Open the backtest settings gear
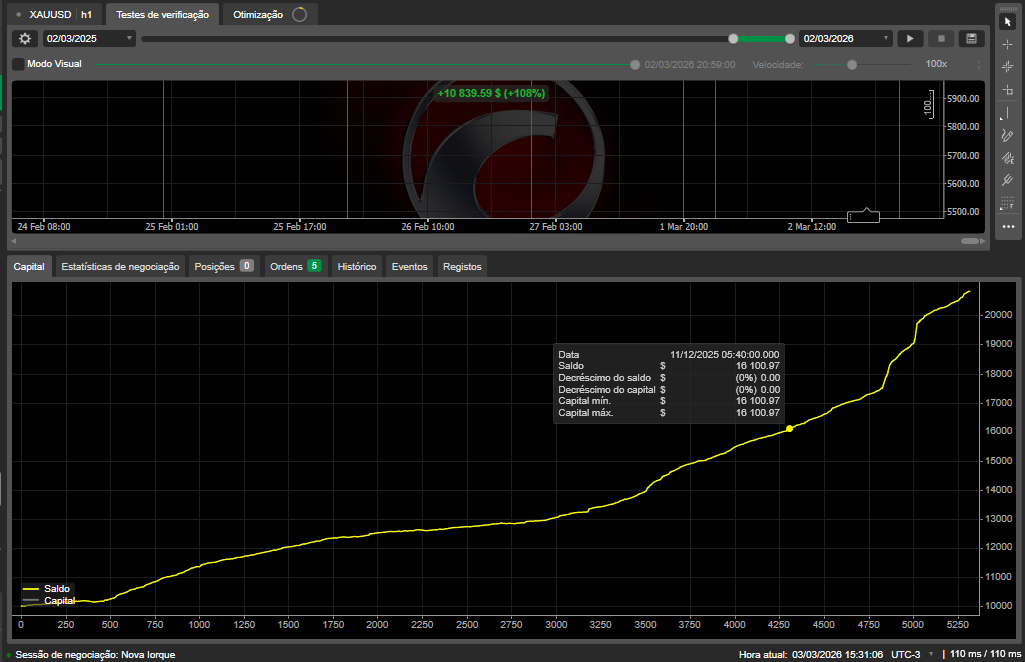This screenshot has height=662, width=1025. (x=25, y=38)
